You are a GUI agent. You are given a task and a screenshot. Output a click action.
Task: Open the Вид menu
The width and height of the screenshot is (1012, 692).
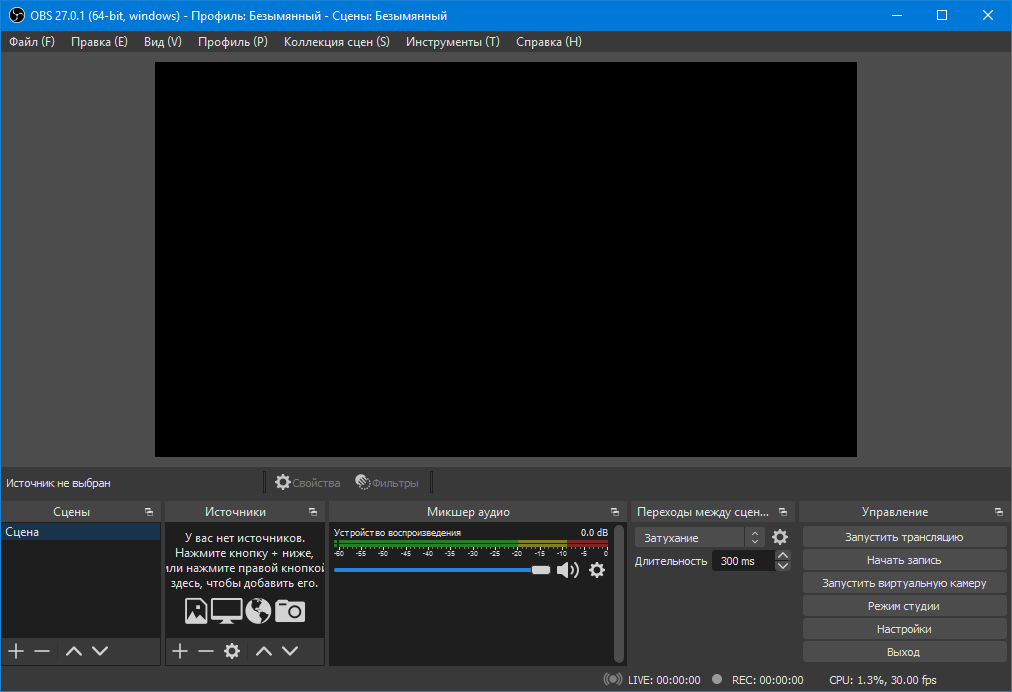pyautogui.click(x=163, y=42)
